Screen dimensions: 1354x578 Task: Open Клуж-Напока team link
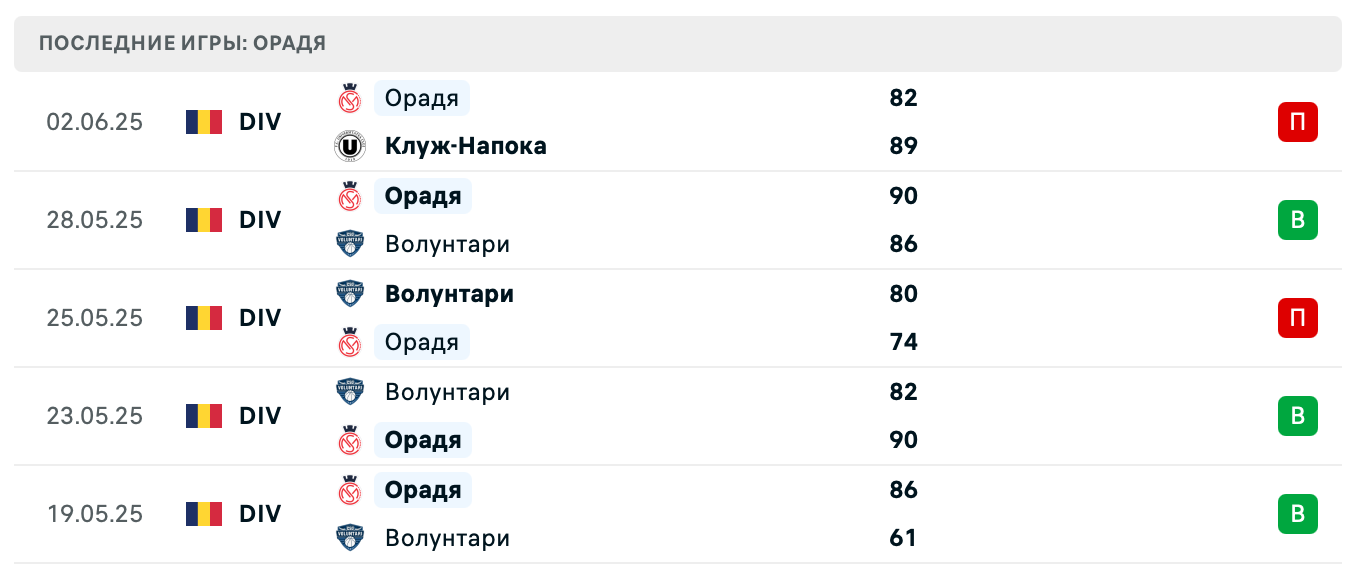coord(465,146)
